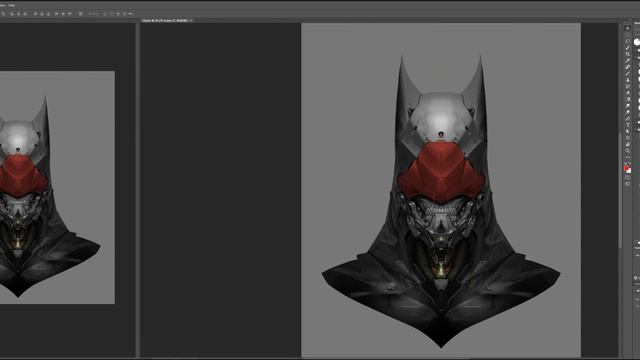The width and height of the screenshot is (640, 360).
Task: Open the Edit Toolbar three-dots button
Action: pos(627,157)
